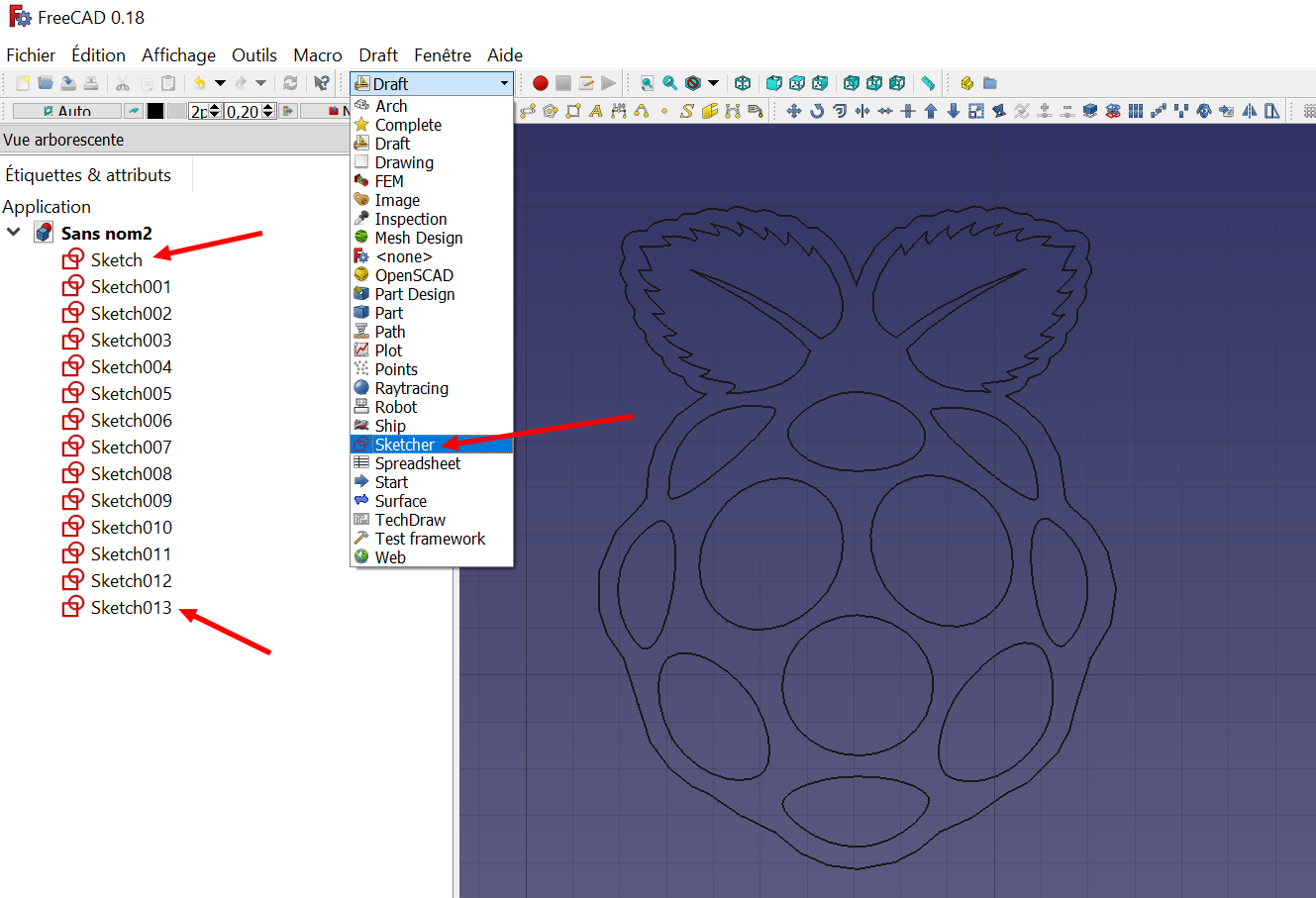Choose Part Design in the workbench list
This screenshot has width=1316, height=898.
(432, 294)
